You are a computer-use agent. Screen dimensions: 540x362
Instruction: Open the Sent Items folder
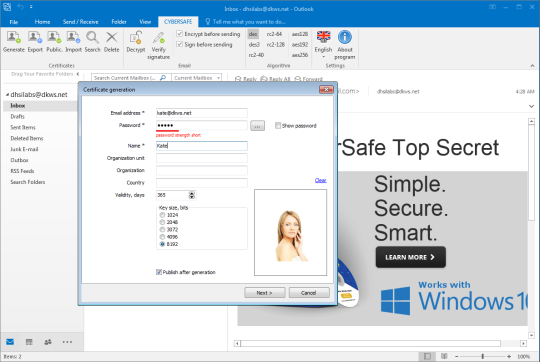23,127
